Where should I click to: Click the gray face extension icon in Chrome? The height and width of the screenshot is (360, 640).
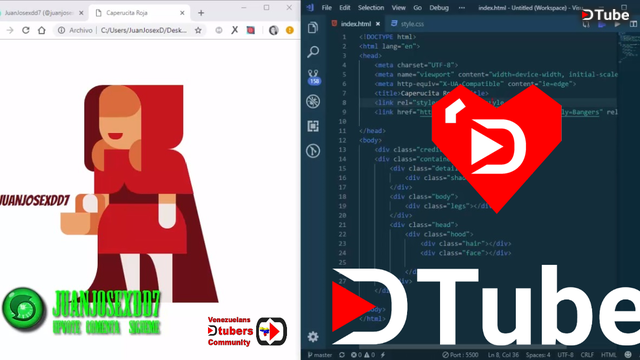219,30
